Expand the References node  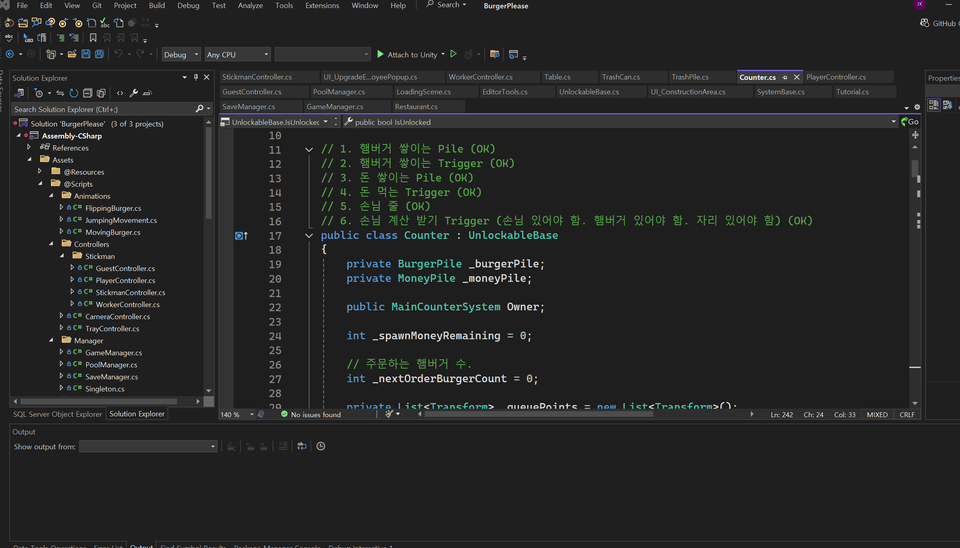29,148
